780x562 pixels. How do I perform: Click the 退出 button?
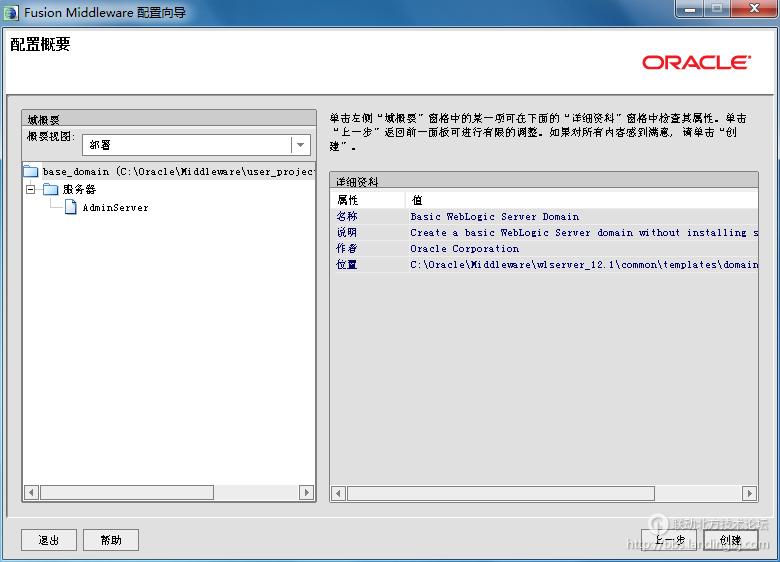(49, 540)
